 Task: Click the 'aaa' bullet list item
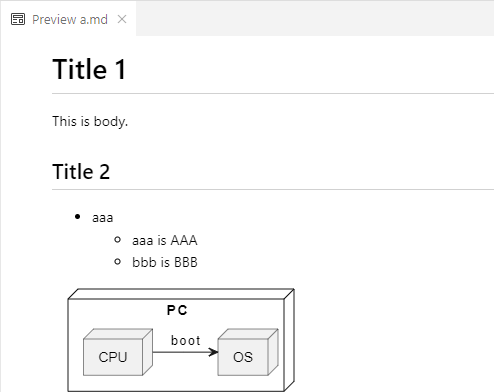pyautogui.click(x=103, y=218)
